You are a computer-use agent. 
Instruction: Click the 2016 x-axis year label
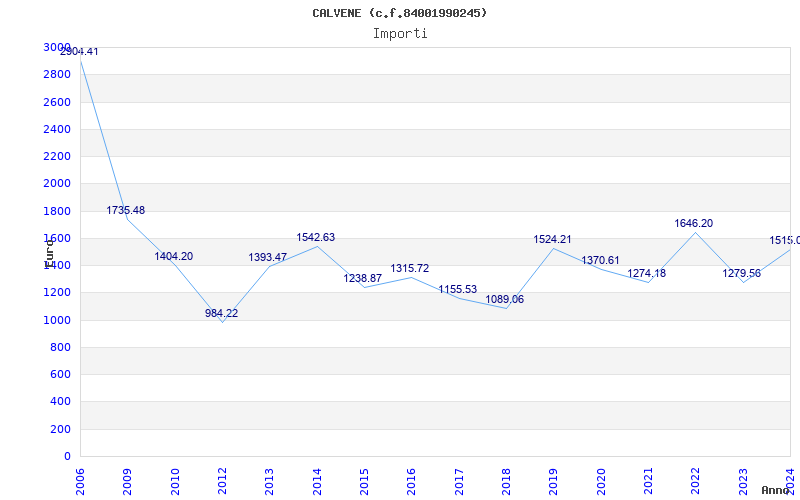412,482
